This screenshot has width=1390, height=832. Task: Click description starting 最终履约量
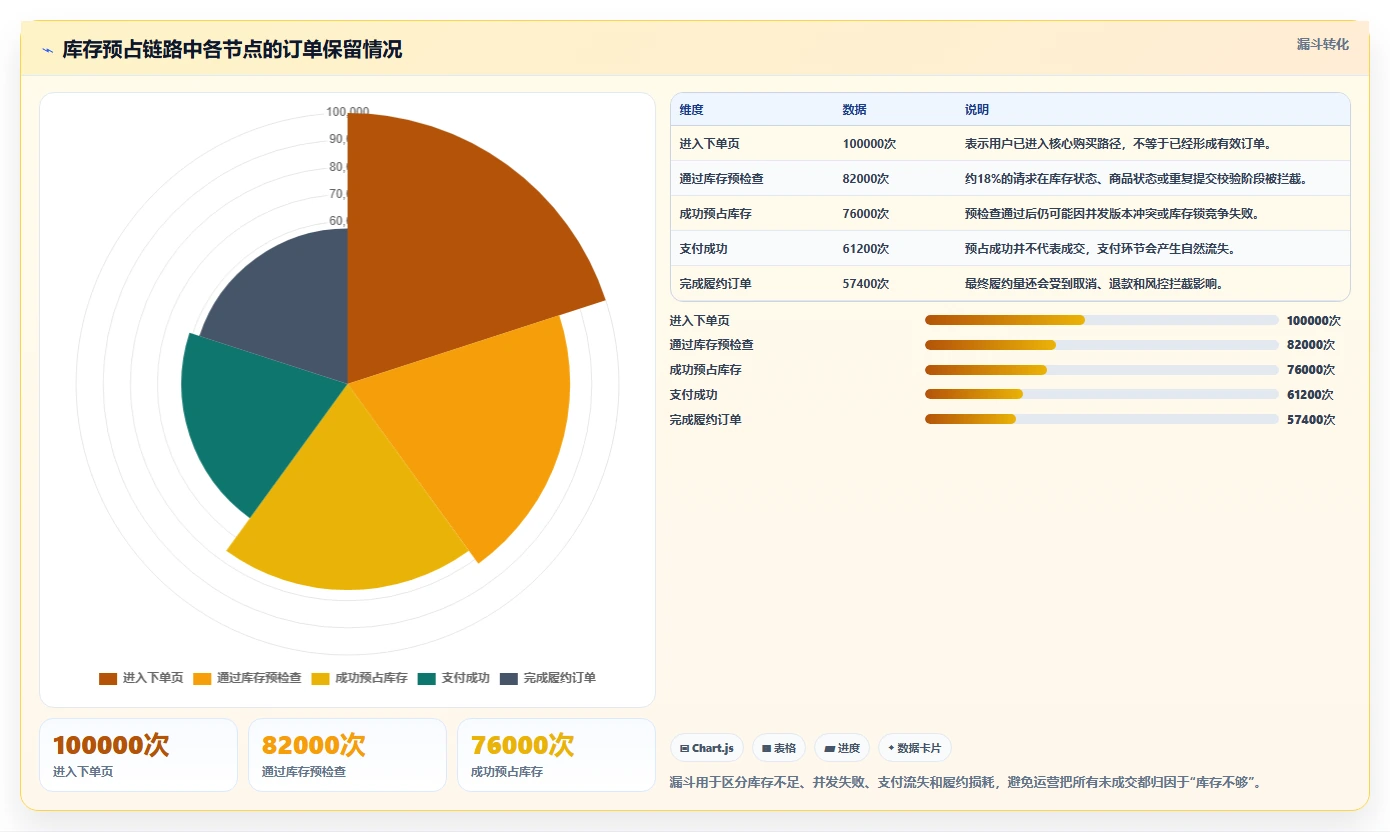tap(1094, 284)
